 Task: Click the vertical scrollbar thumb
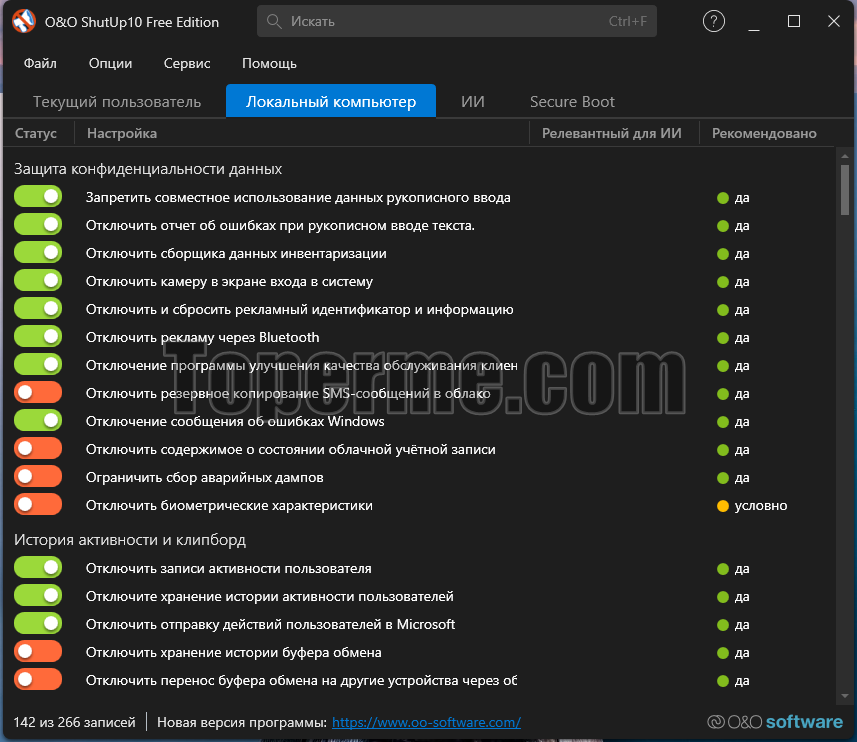[x=845, y=190]
